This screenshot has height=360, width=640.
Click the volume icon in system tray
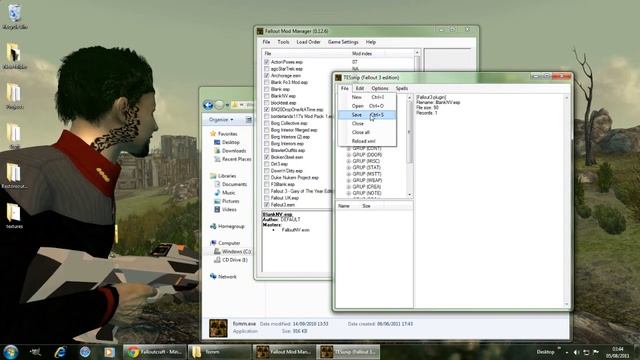click(x=576, y=352)
